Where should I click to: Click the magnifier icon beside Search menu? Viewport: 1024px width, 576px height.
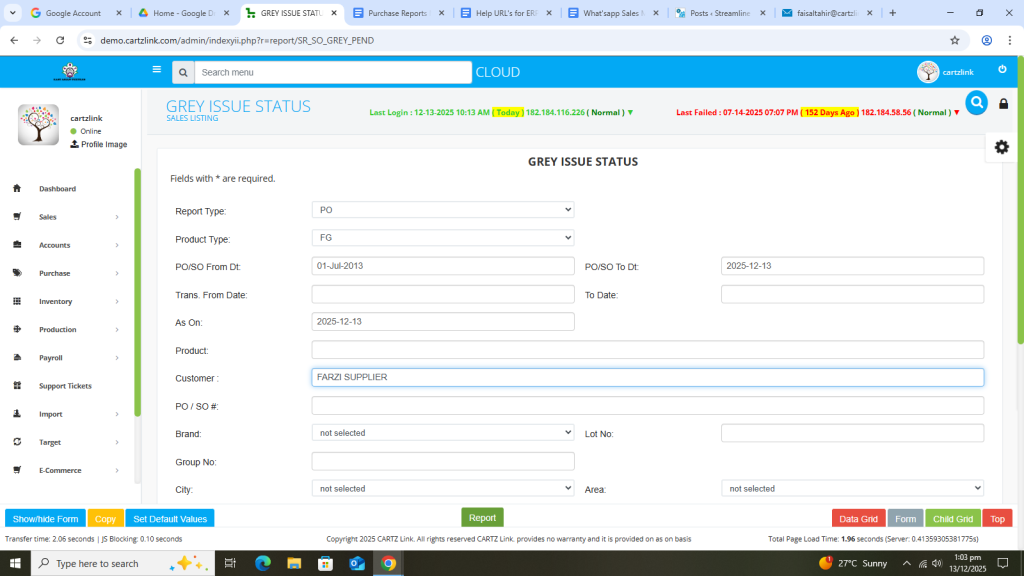(182, 72)
